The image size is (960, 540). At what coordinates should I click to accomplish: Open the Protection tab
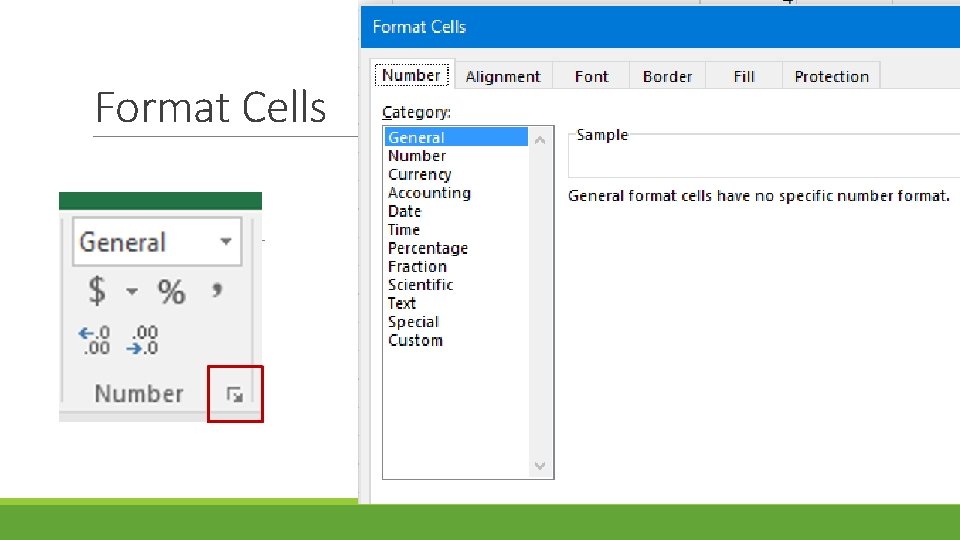click(831, 77)
